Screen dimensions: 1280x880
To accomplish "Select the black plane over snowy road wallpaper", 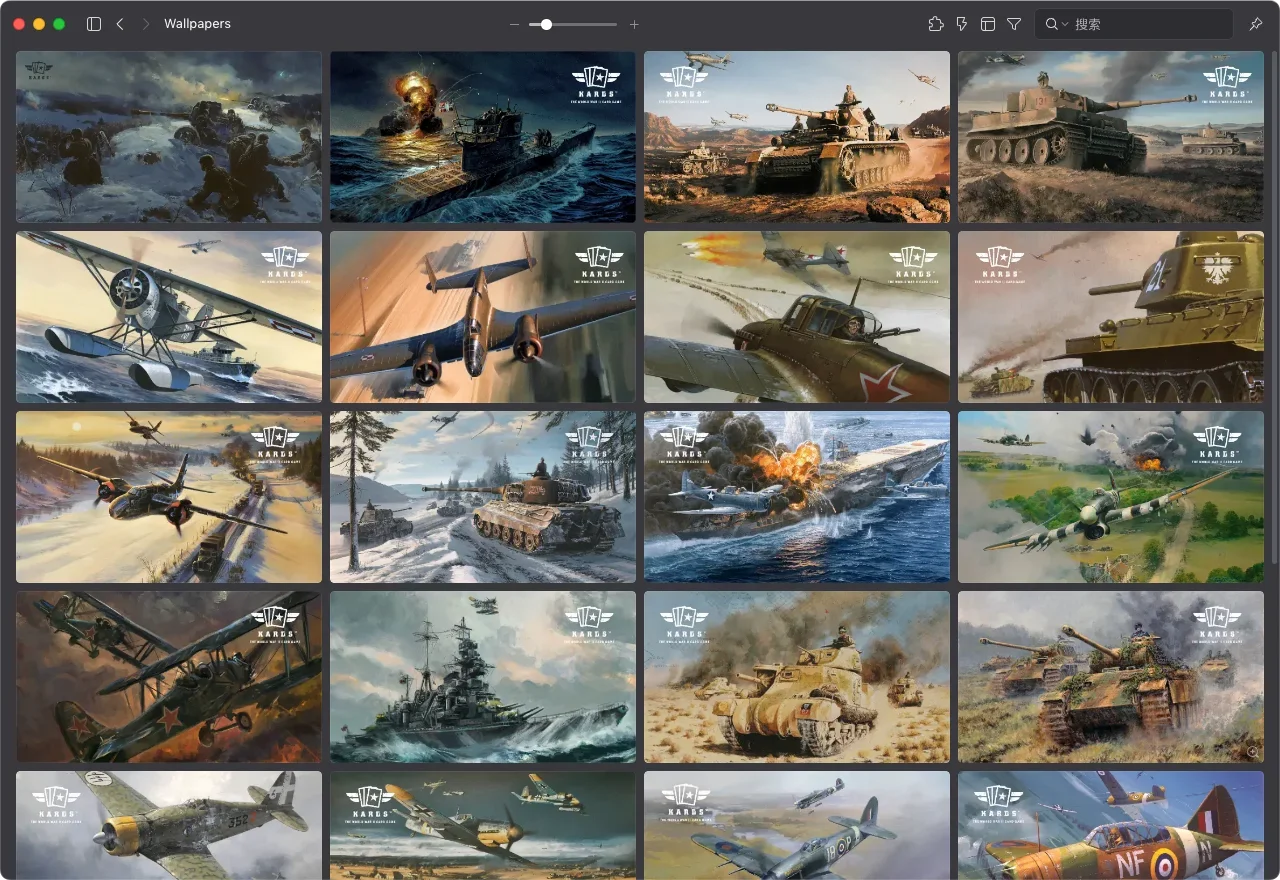I will point(169,497).
